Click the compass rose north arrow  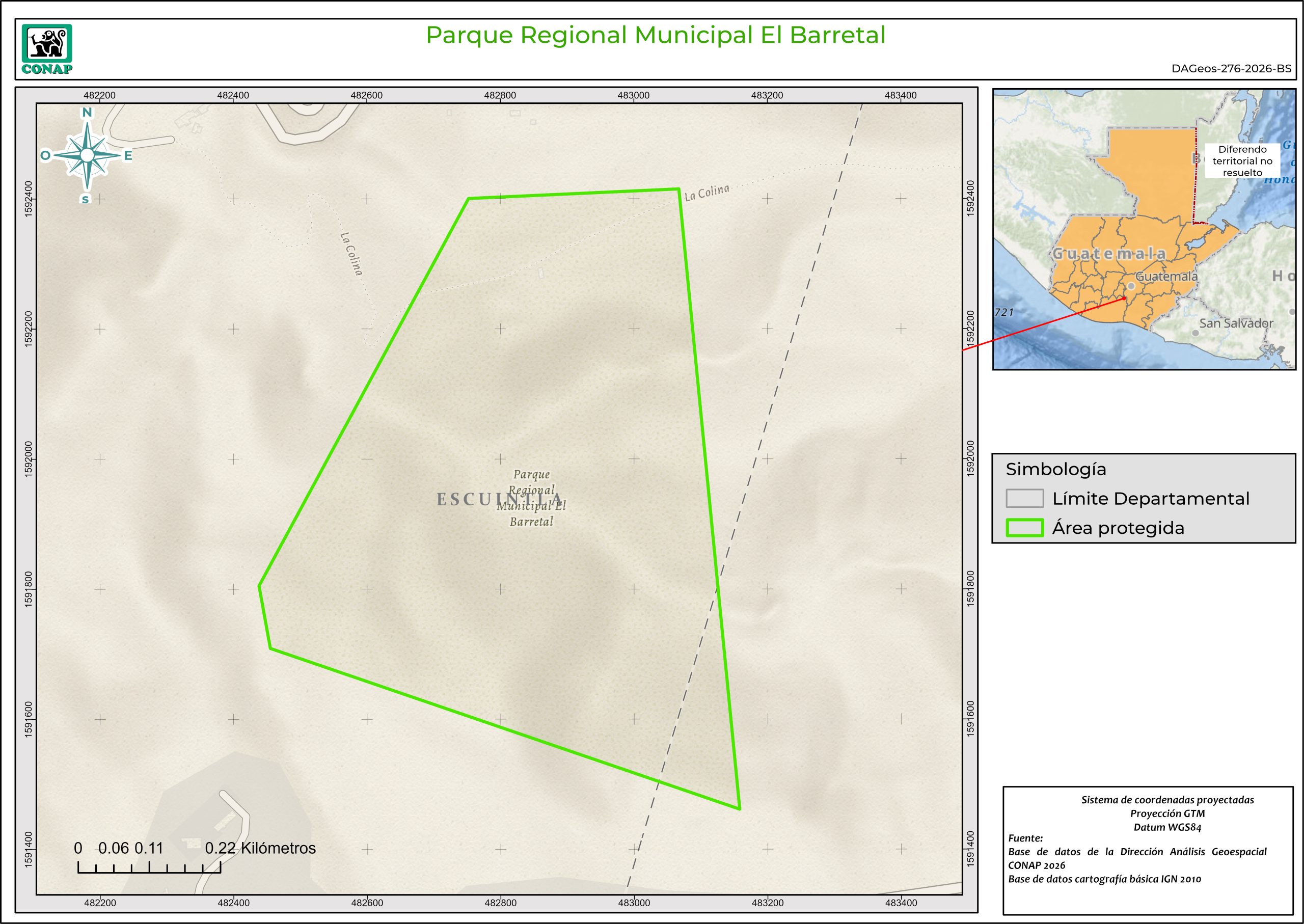click(87, 155)
